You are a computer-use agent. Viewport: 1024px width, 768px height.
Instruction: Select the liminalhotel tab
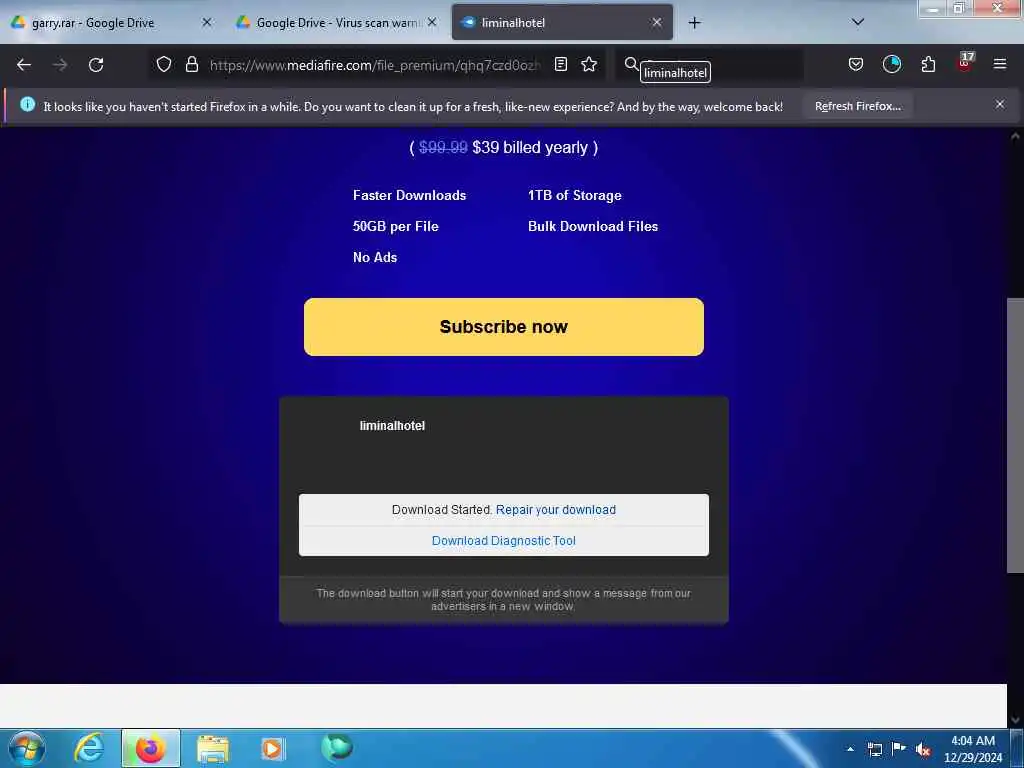[x=562, y=23]
